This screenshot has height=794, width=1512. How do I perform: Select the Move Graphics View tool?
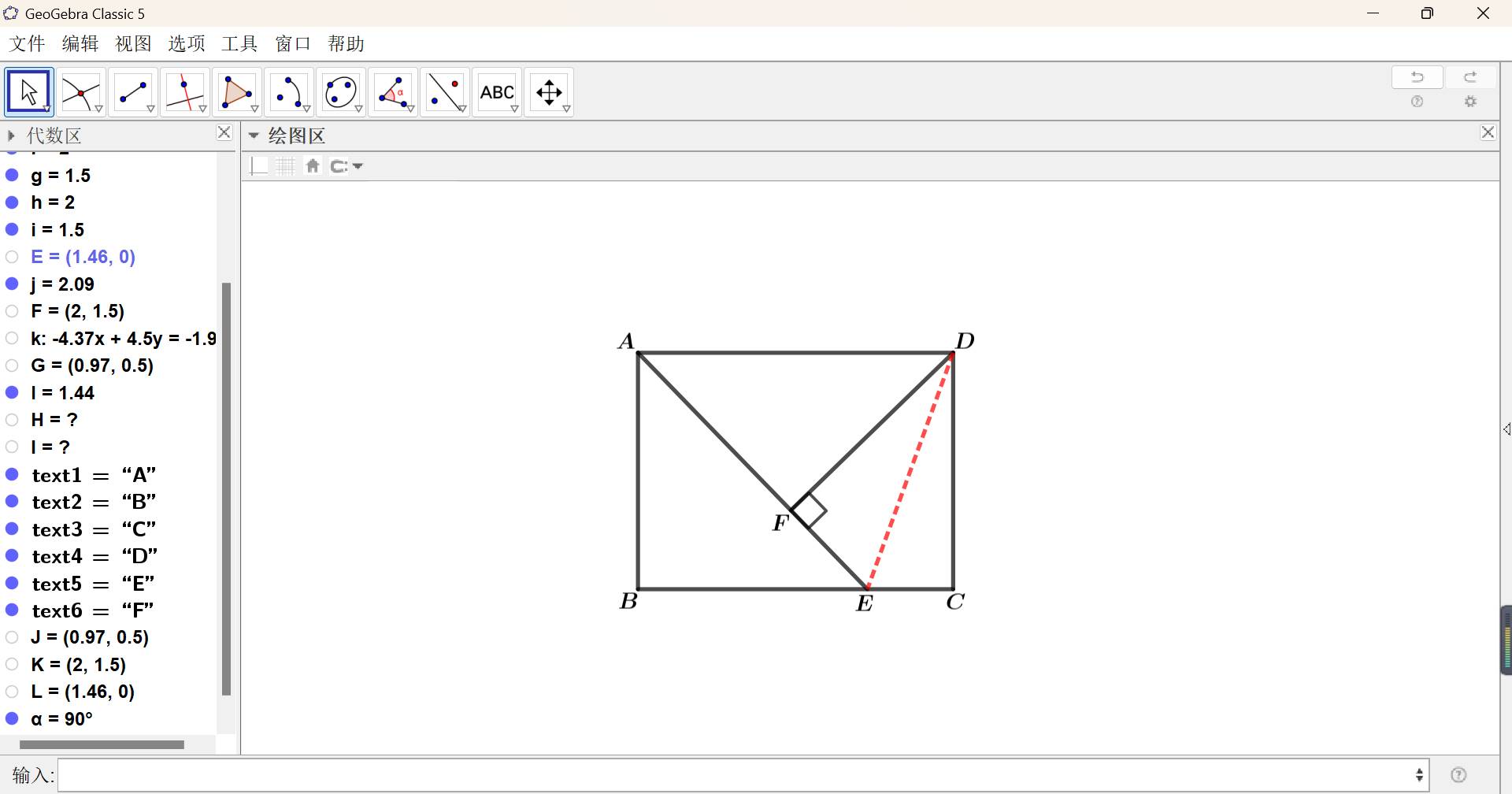point(549,93)
